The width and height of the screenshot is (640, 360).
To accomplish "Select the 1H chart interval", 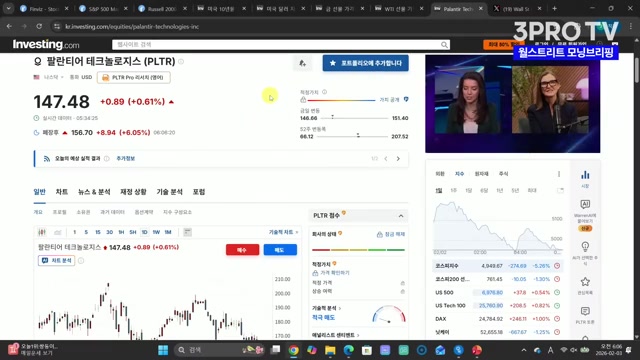I will (x=121, y=232).
